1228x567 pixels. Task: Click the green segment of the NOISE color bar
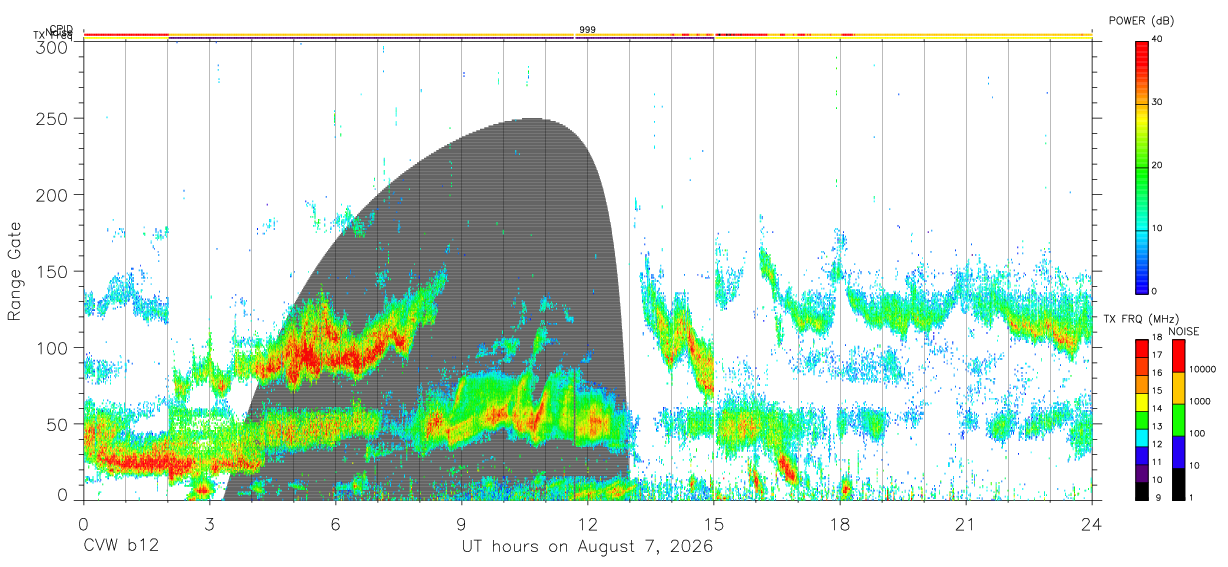point(1179,420)
